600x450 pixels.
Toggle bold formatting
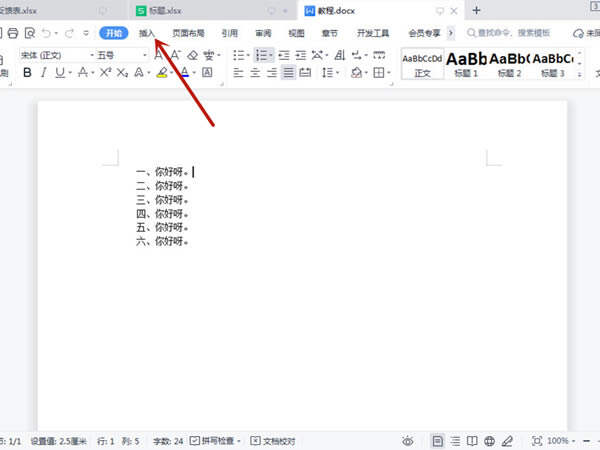pos(27,72)
